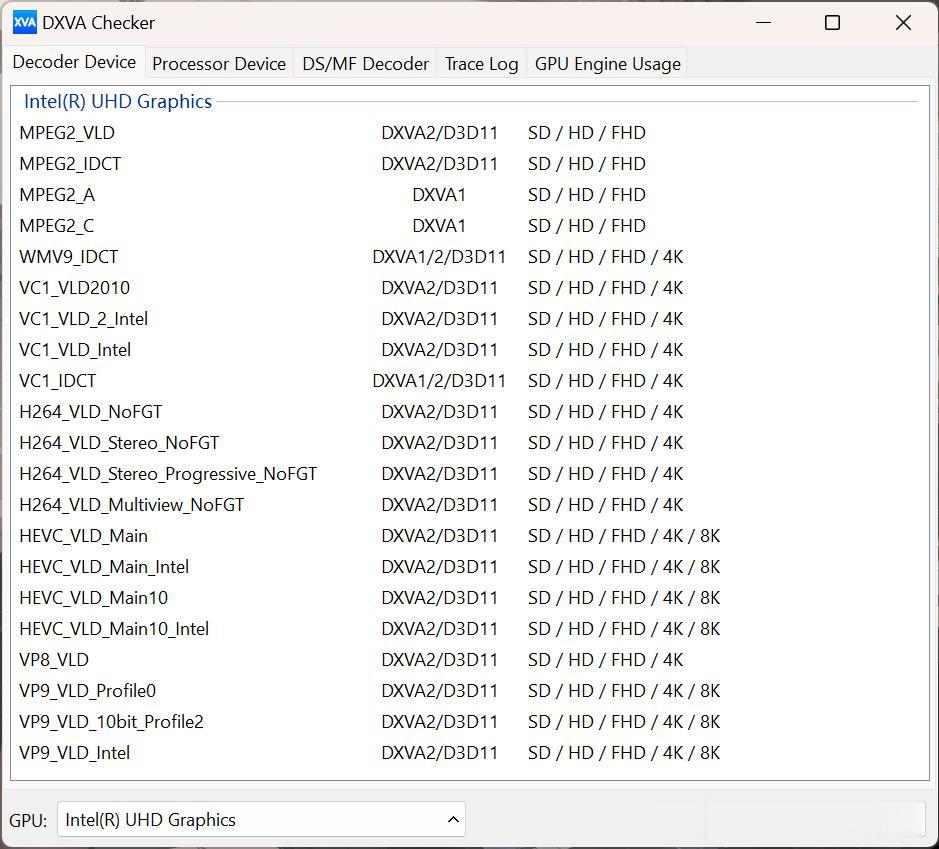
Task: Select the HEVC_VLD_Main decoder row
Action: (x=470, y=536)
